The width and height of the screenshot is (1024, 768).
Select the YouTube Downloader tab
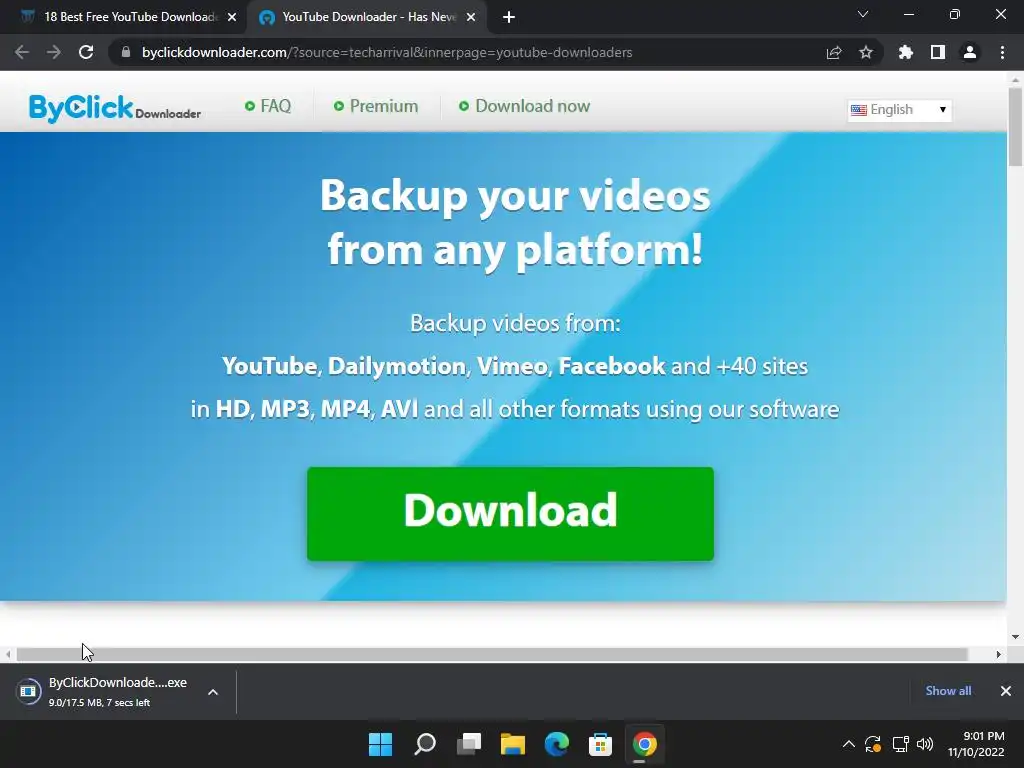pos(366,17)
